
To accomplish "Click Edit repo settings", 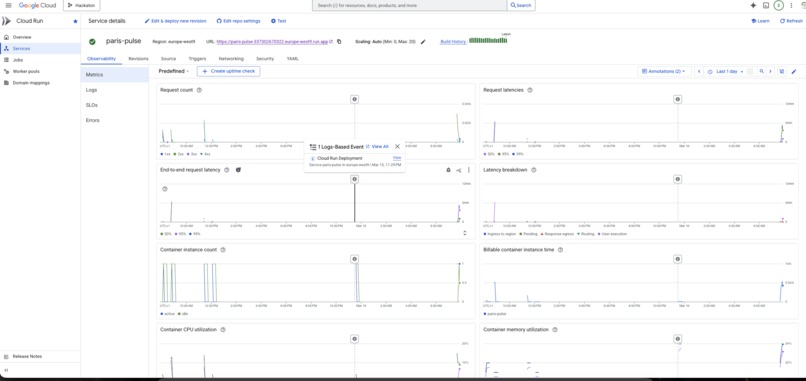I will click(x=239, y=21).
